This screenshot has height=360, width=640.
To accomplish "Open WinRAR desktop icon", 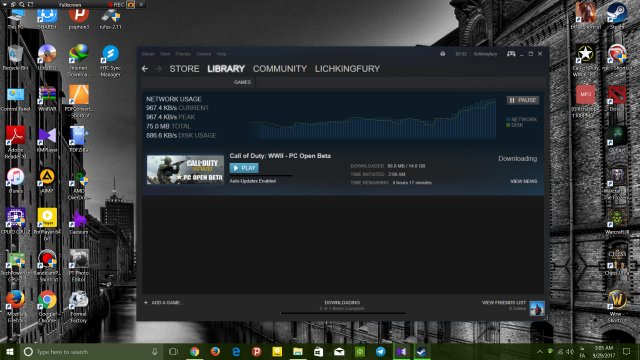I will coord(47,99).
